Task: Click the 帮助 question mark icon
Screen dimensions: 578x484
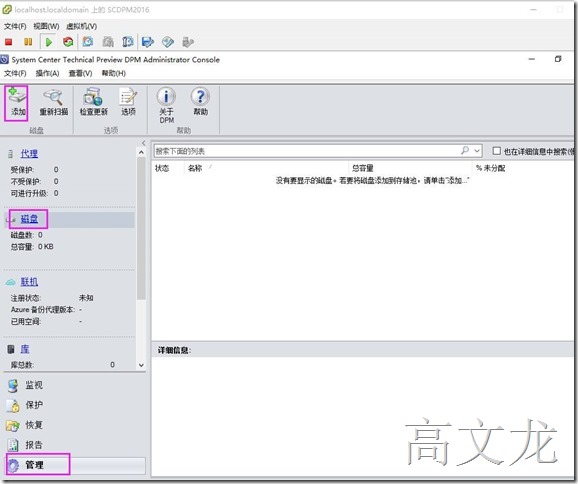Action: (200, 102)
